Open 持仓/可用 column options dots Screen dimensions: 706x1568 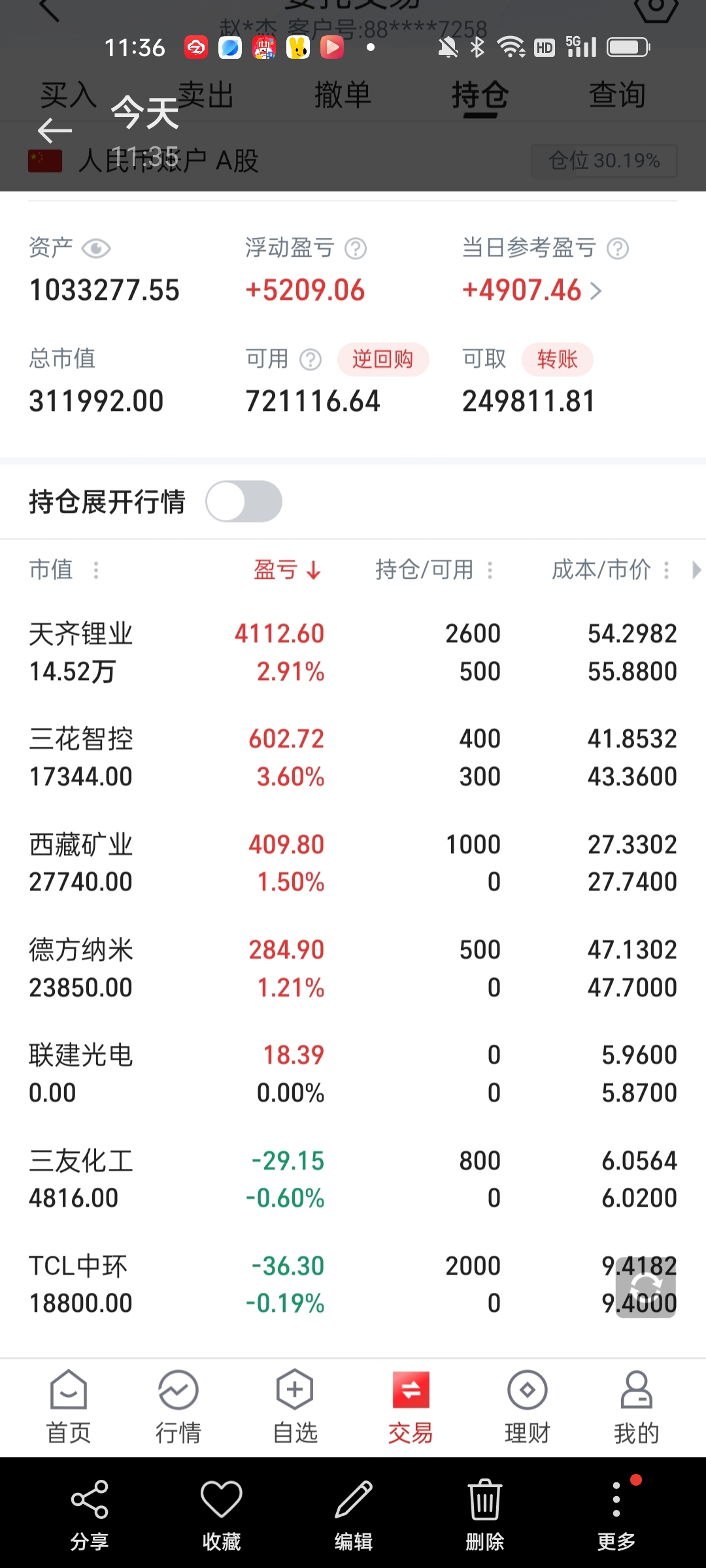pos(490,570)
